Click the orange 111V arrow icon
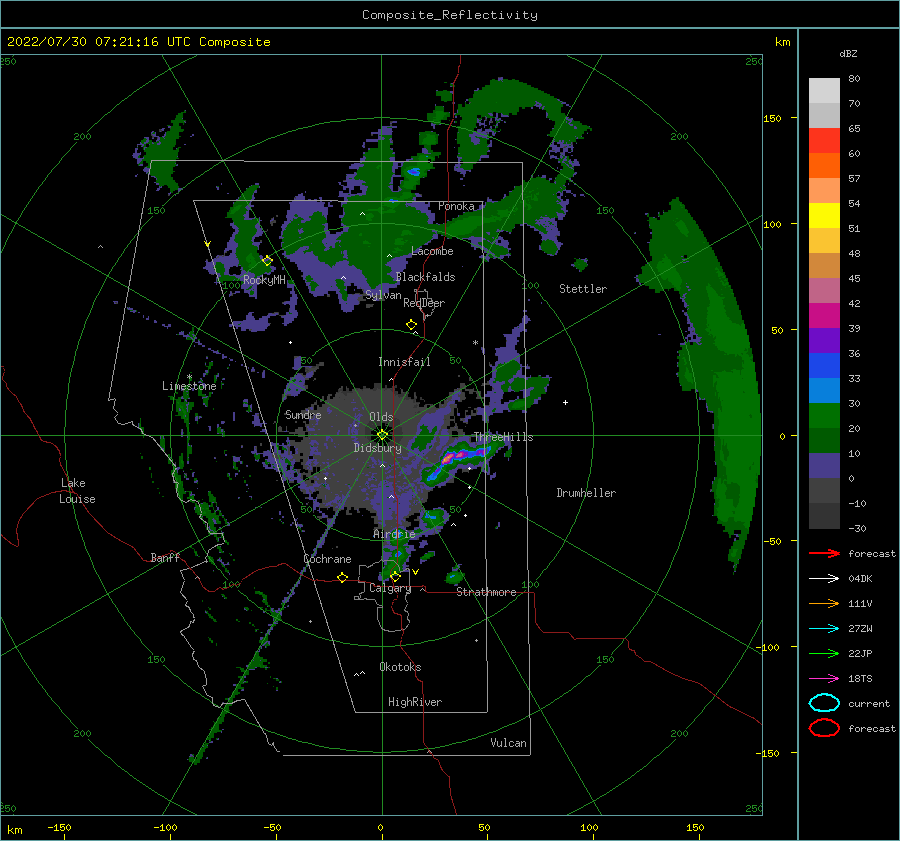 click(x=824, y=603)
